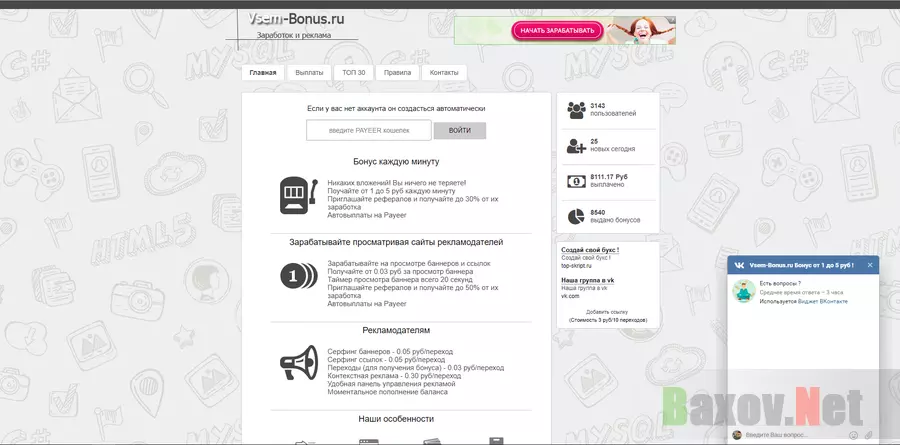Click the chat widget title 'Vsem-Bonus.ru Бонус от 1 до 5 руб !'
The image size is (900, 445).
(801, 265)
